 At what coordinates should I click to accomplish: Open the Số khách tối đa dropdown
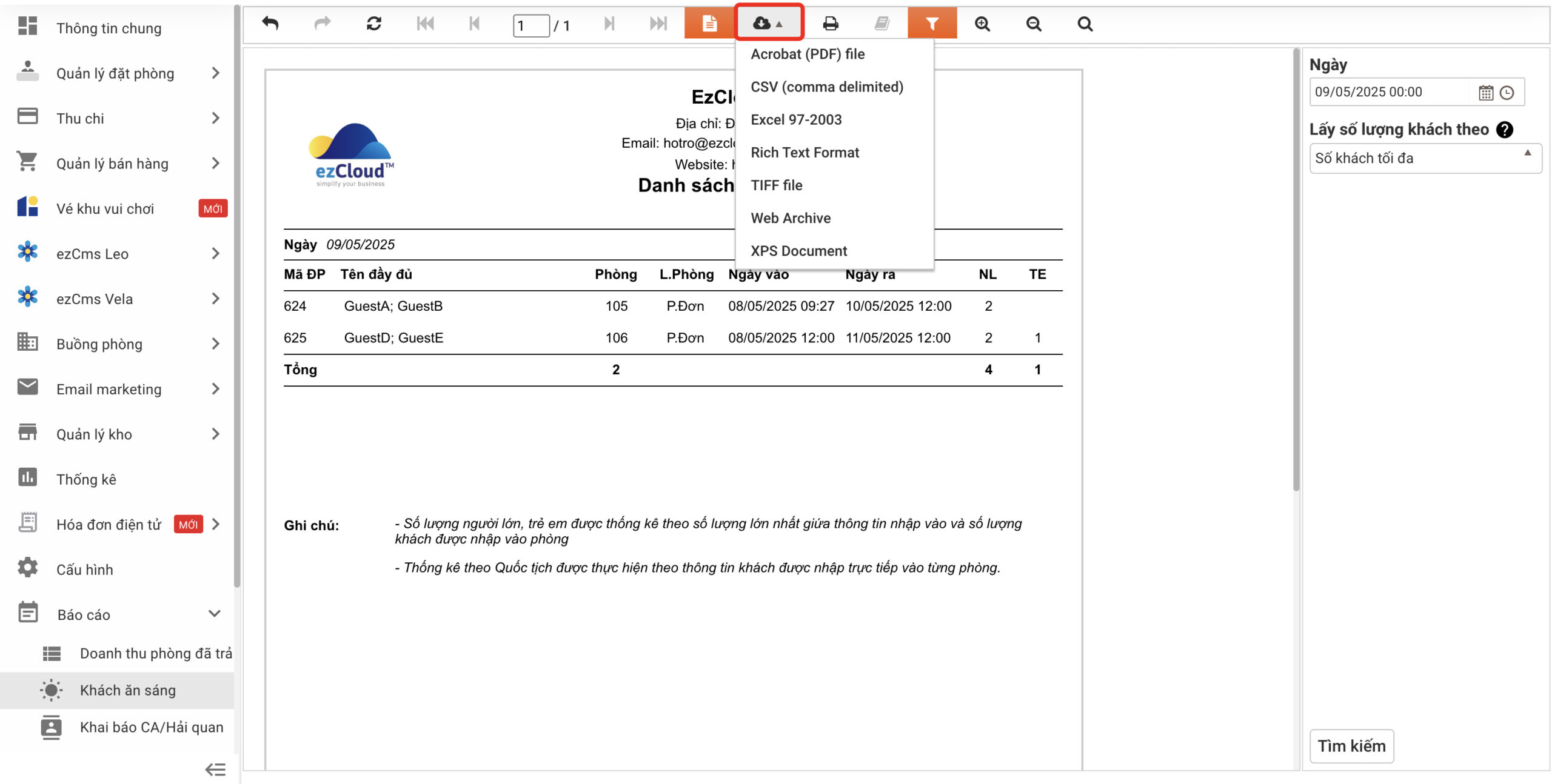tap(1425, 158)
